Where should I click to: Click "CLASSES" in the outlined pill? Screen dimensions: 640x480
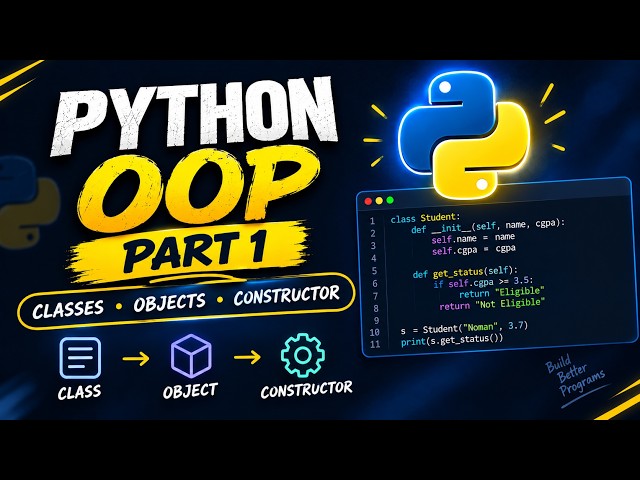pos(68,309)
